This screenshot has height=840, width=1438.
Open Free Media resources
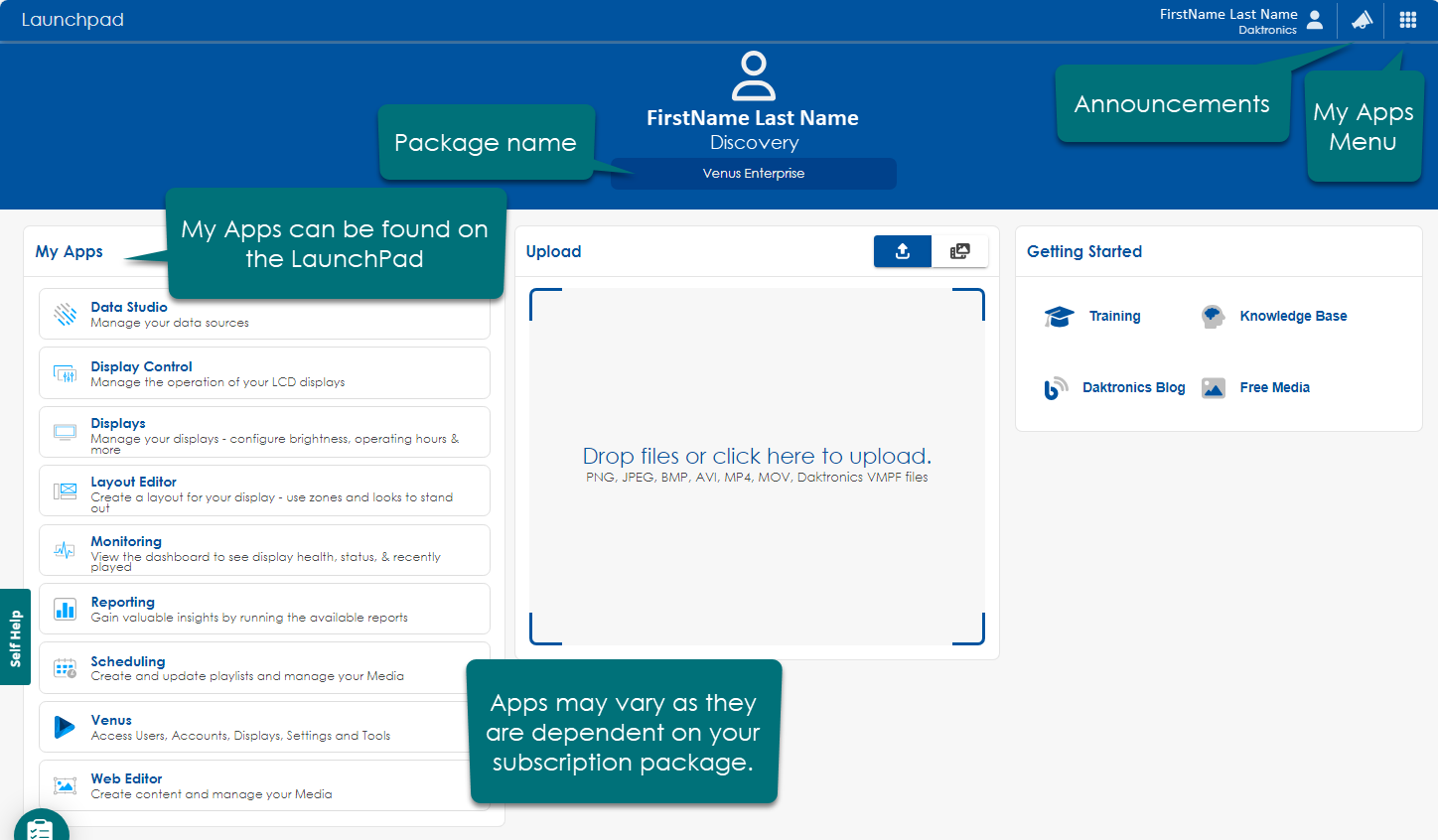(x=1274, y=388)
